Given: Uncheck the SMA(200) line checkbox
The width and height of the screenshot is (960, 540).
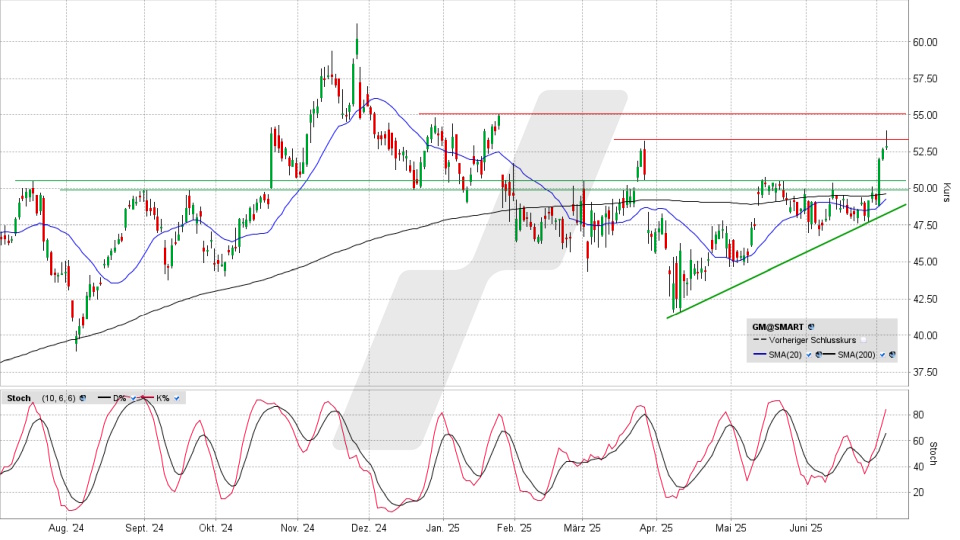Looking at the screenshot, I should pos(882,354).
